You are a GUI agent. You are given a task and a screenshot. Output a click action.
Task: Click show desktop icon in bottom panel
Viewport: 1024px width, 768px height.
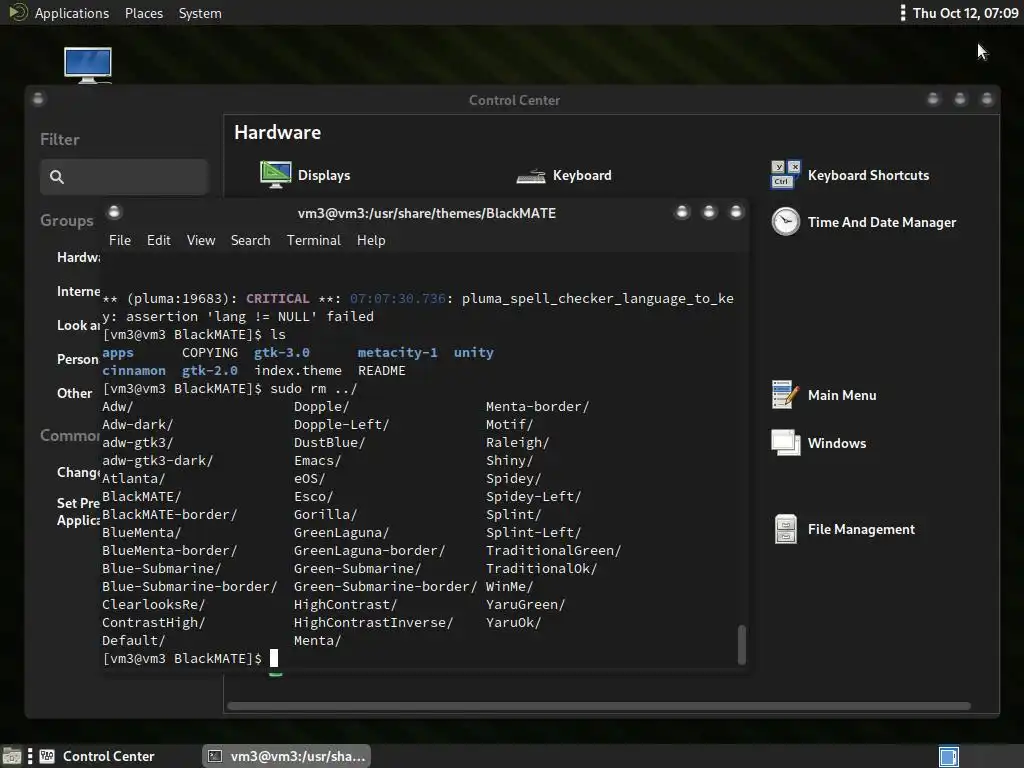click(12, 756)
